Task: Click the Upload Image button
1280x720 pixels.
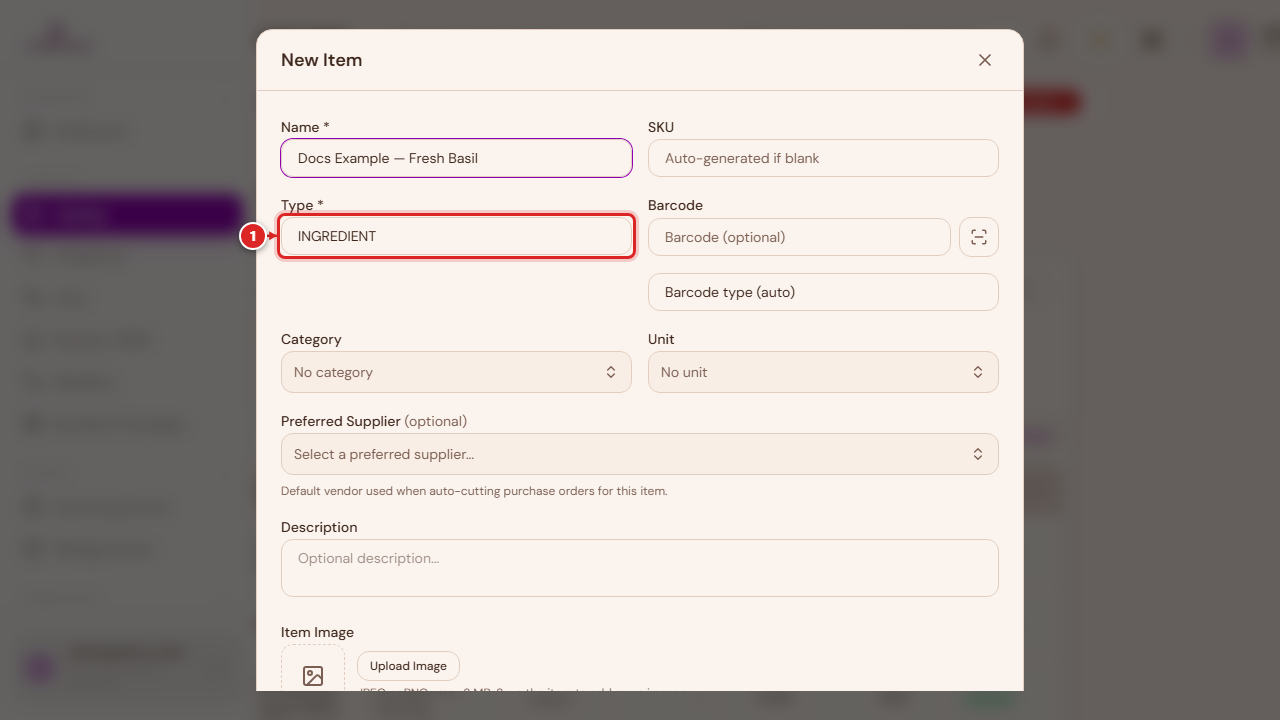Action: tap(408, 666)
